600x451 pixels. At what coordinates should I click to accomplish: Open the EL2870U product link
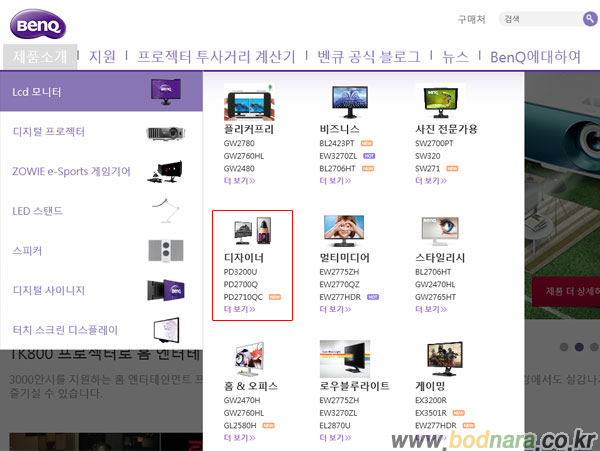pyautogui.click(x=335, y=425)
